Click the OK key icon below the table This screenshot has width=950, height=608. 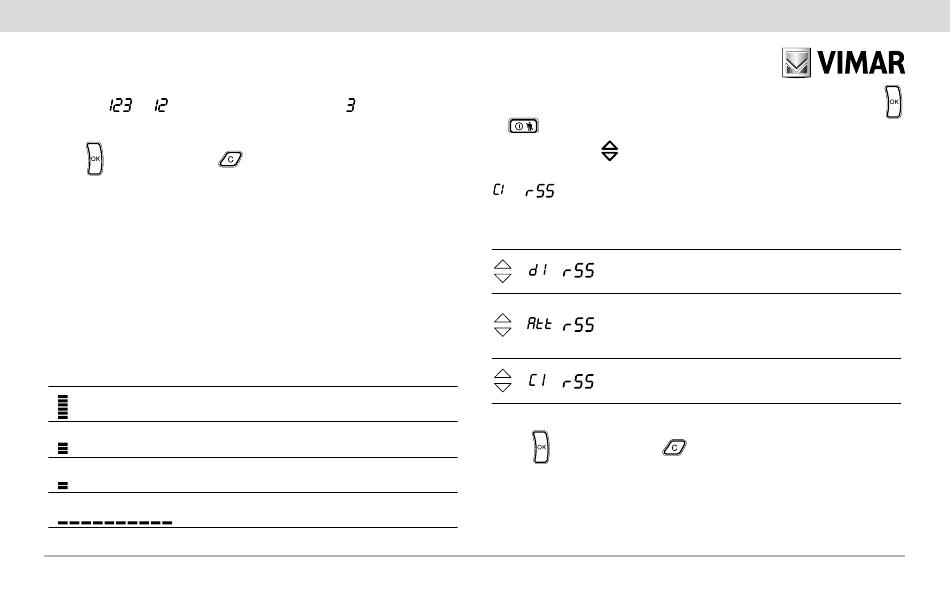click(x=540, y=447)
